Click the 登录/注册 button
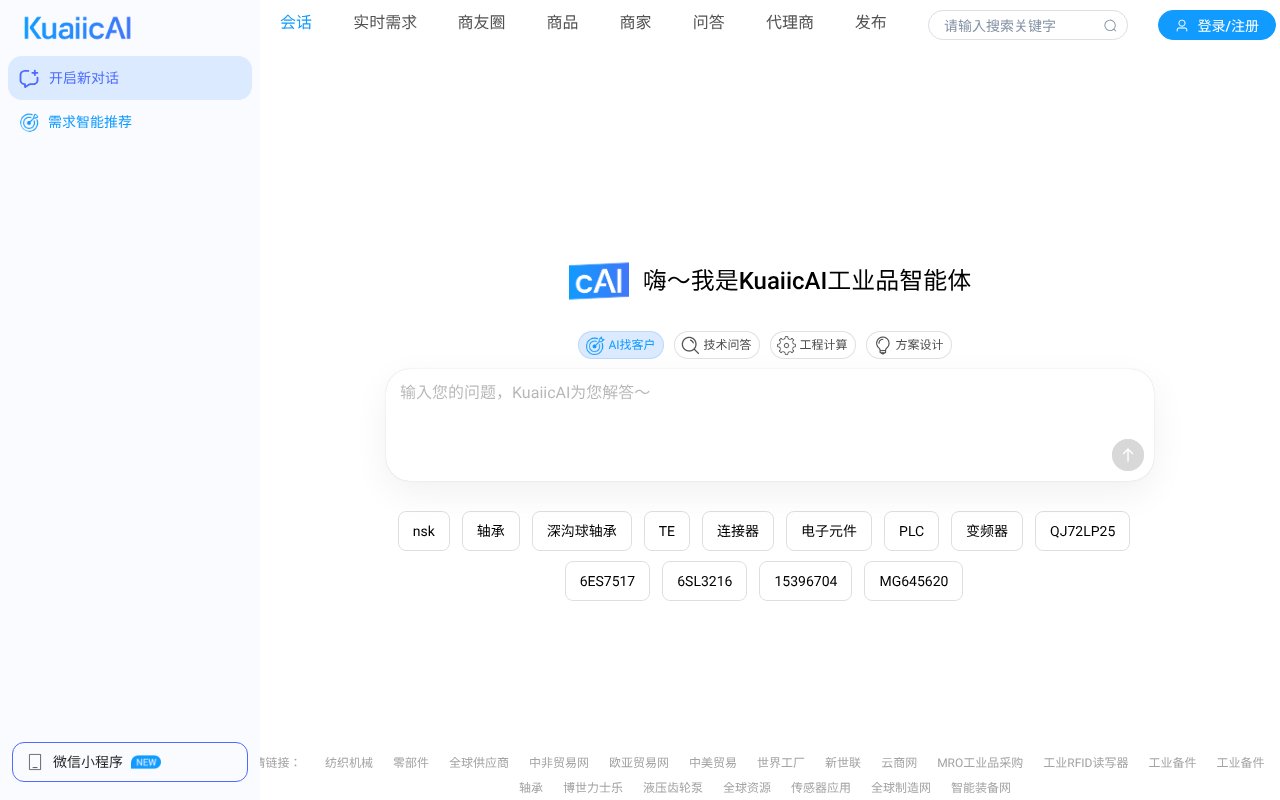Screen dimensions: 1280x800 [x=1217, y=26]
